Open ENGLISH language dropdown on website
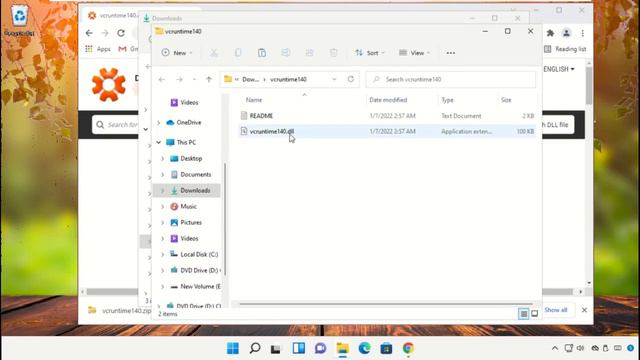Image resolution: width=640 pixels, height=360 pixels. [559, 69]
